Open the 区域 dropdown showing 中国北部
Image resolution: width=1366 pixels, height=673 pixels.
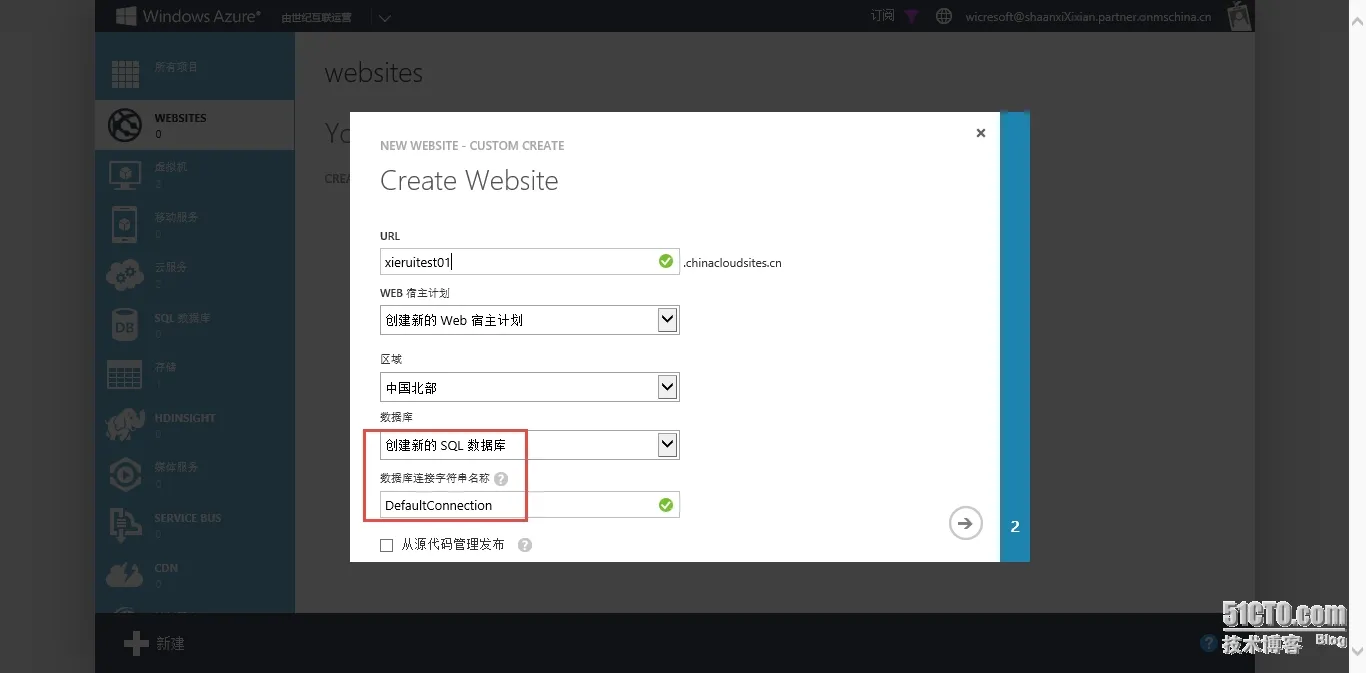tap(530, 387)
